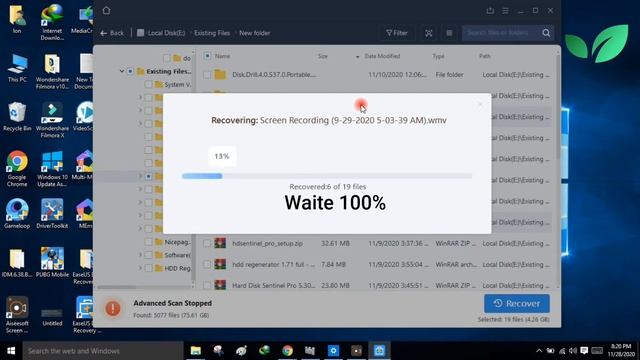This screenshot has width=640, height=360.
Task: Open the share icon in title bar
Action: (490, 11)
